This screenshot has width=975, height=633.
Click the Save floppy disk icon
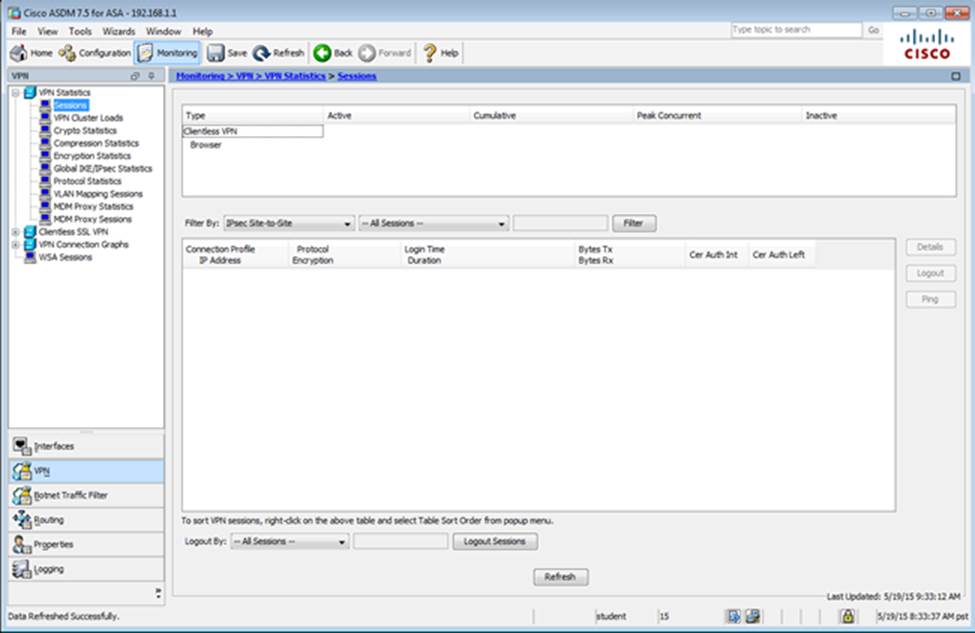(215, 53)
